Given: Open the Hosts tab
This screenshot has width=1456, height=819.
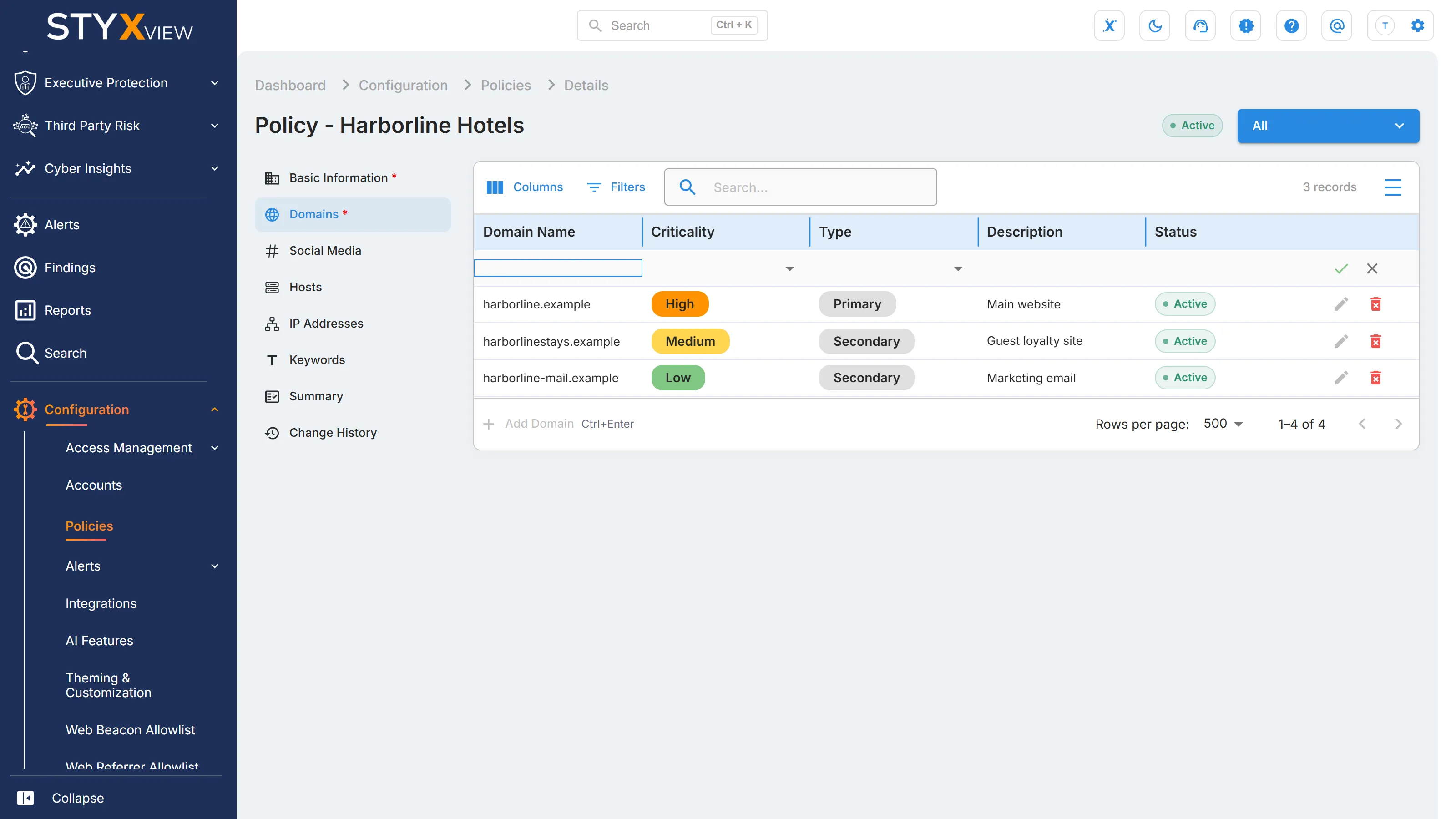Looking at the screenshot, I should (x=353, y=287).
